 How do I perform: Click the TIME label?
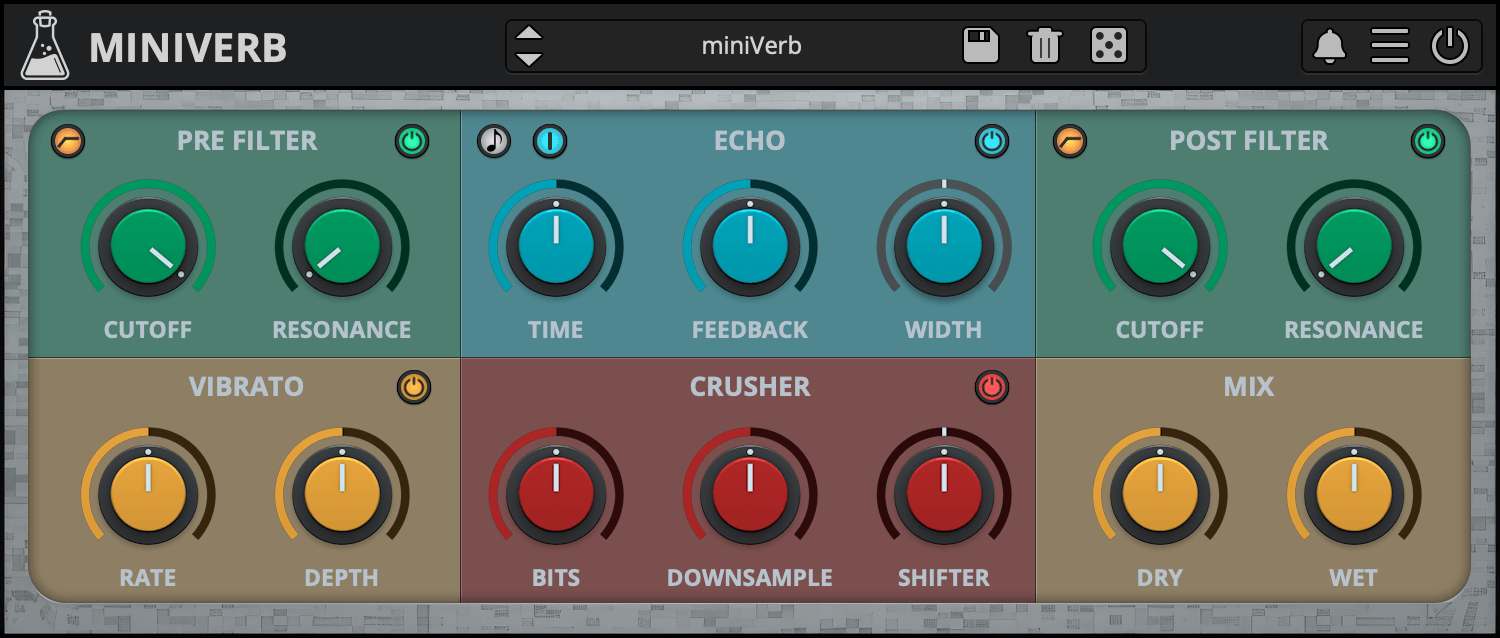coord(556,330)
